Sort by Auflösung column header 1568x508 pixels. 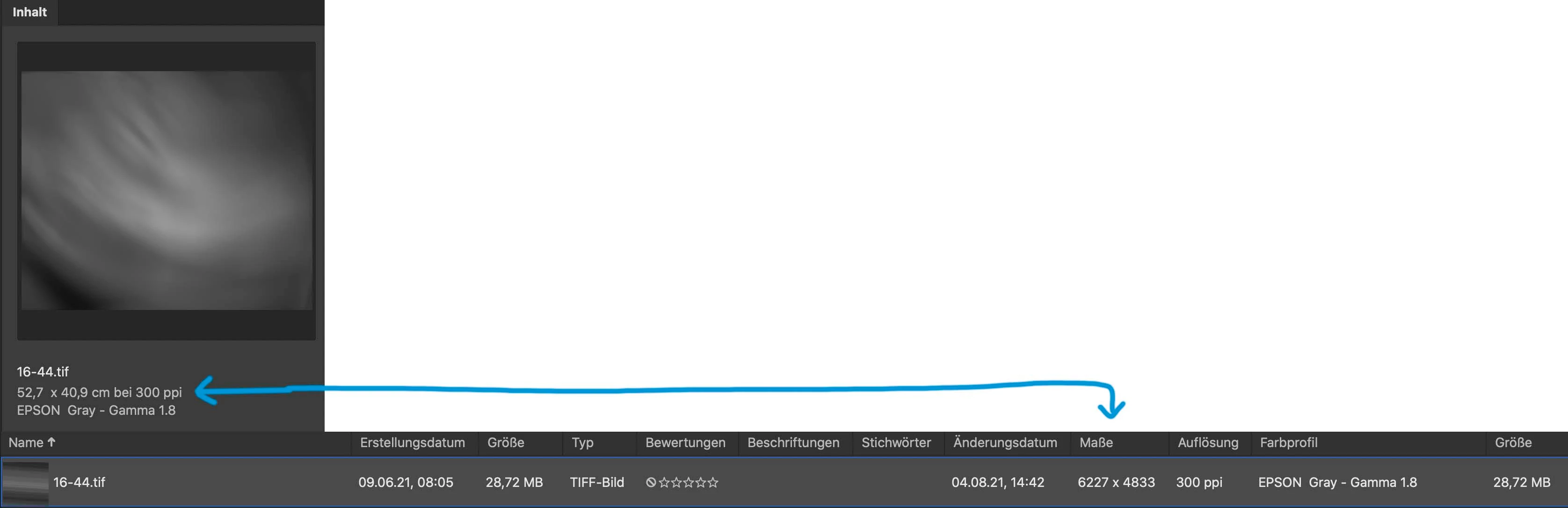point(1207,443)
